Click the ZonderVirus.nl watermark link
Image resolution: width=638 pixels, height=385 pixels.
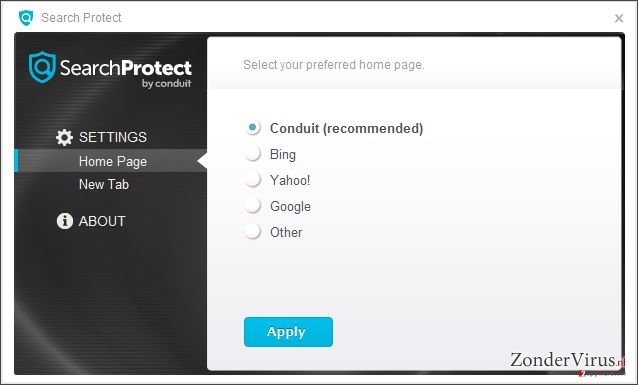coord(567,360)
